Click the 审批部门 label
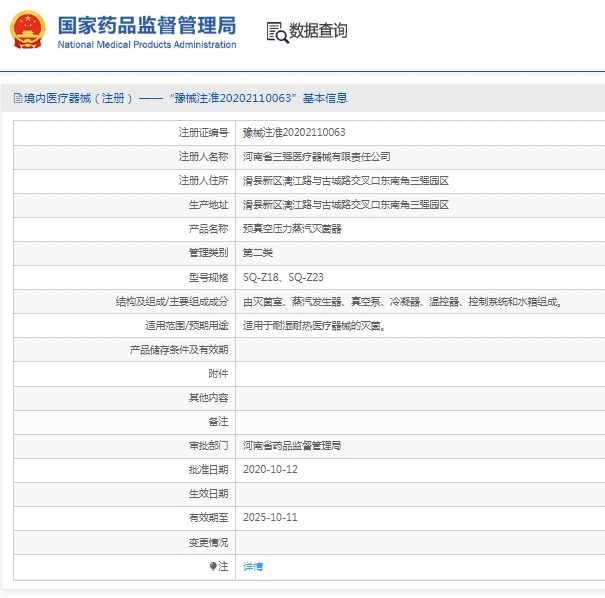The width and height of the screenshot is (605, 598). click(x=208, y=446)
